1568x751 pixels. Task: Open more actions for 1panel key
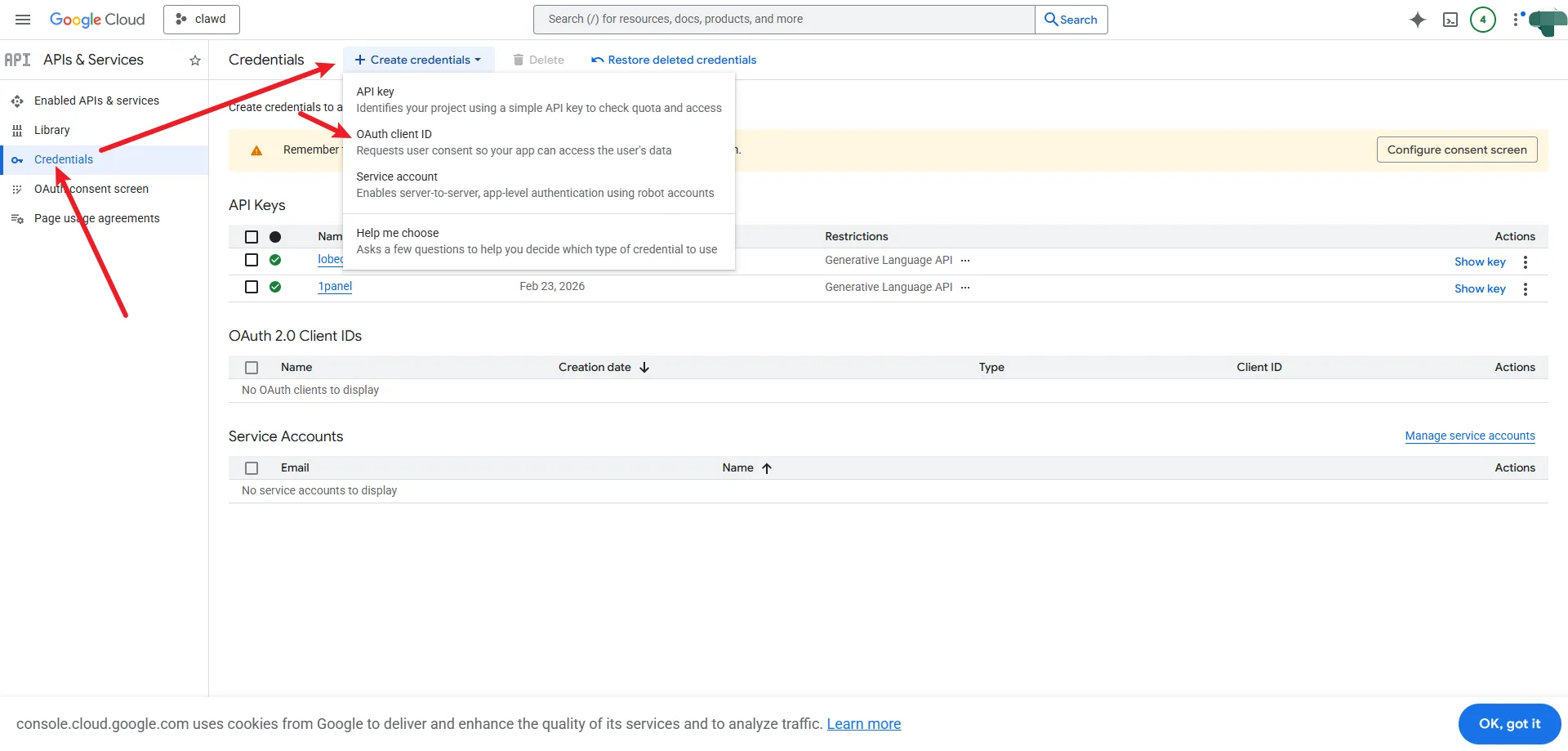point(1525,288)
